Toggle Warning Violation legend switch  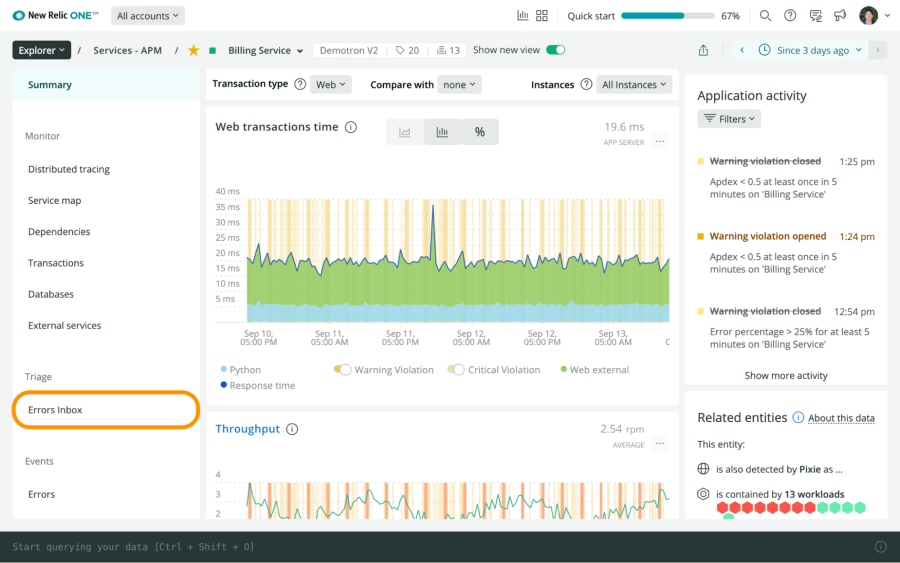[343, 370]
